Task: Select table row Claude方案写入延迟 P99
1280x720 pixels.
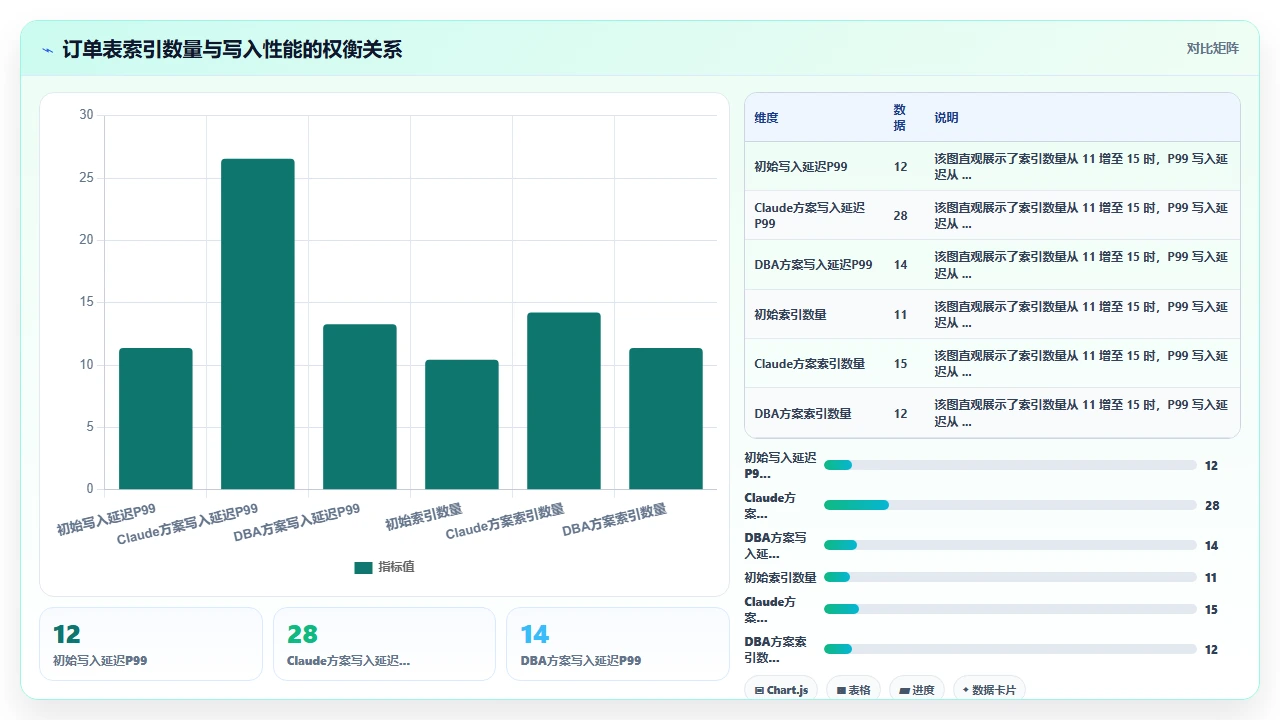Action: pyautogui.click(x=992, y=215)
